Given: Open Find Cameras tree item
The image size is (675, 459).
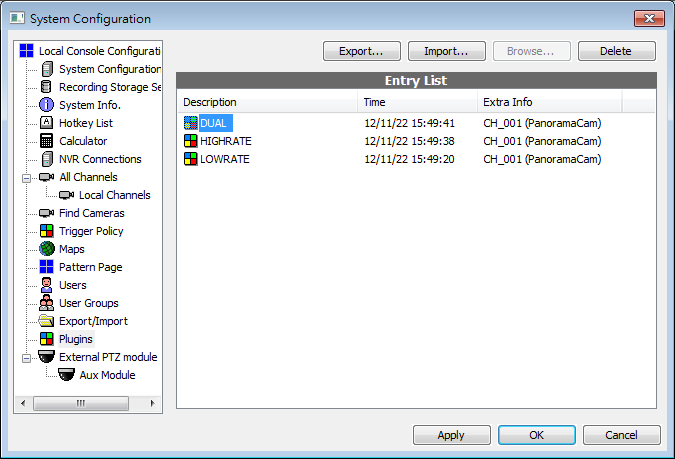Looking at the screenshot, I should pos(92,213).
